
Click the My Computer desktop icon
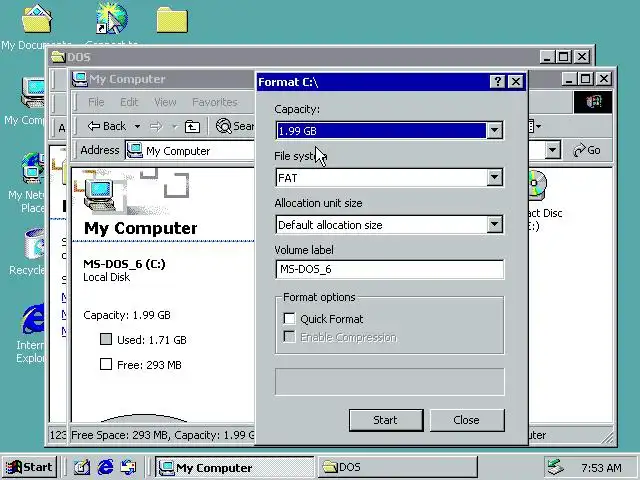[33, 93]
